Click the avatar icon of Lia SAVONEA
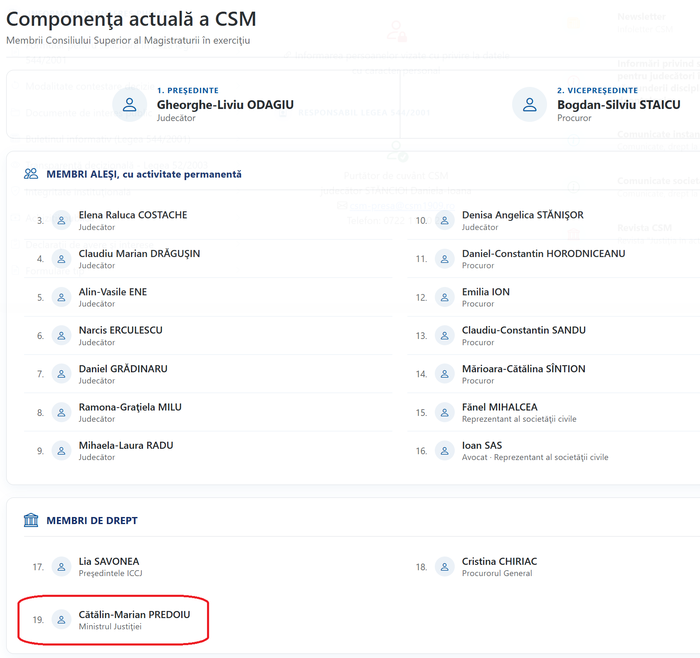Screen dimensions: 700x658 pos(62,567)
